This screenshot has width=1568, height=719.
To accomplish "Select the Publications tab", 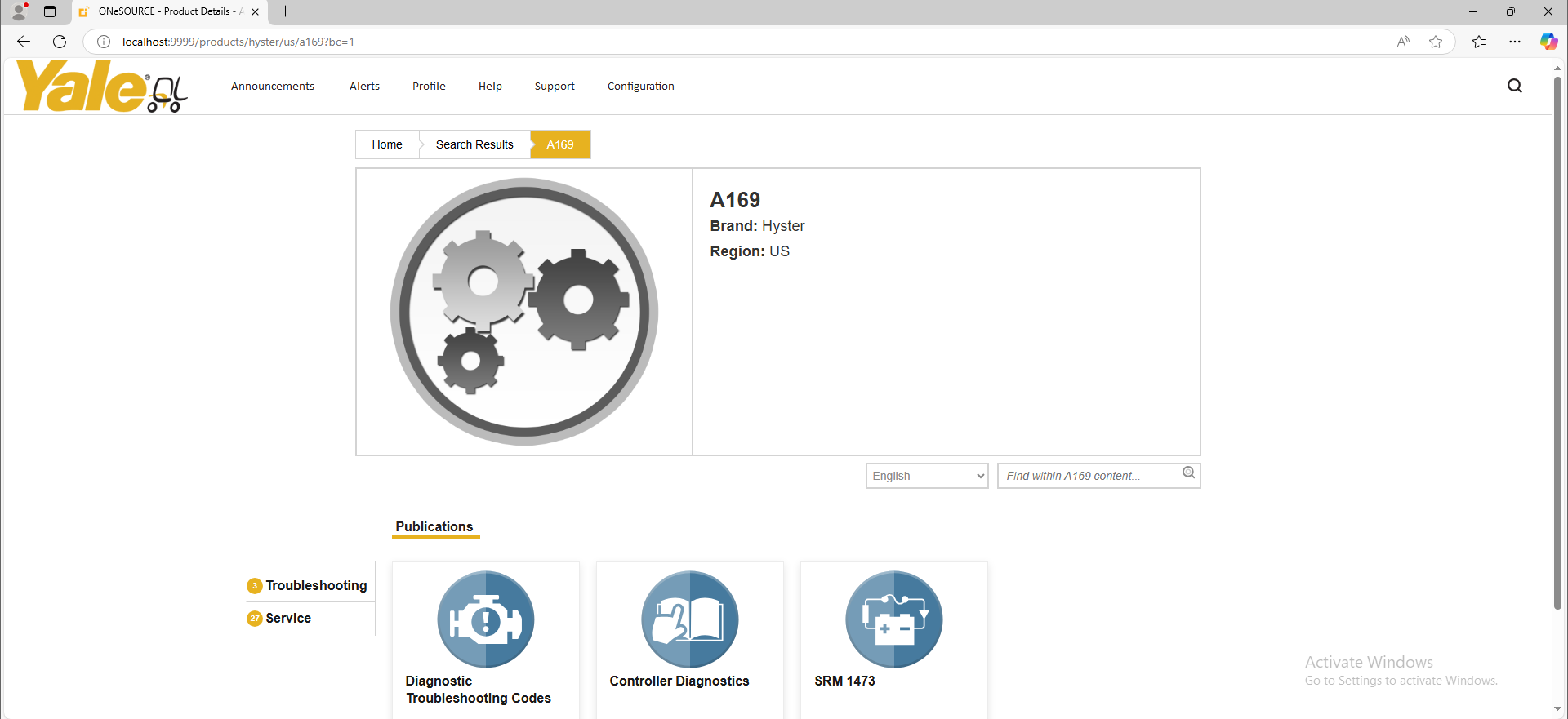I will (434, 527).
